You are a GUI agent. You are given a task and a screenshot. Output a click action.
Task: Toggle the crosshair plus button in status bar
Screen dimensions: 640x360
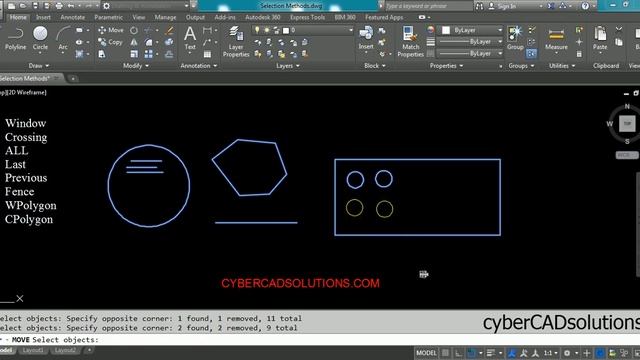pyautogui.click(x=587, y=353)
